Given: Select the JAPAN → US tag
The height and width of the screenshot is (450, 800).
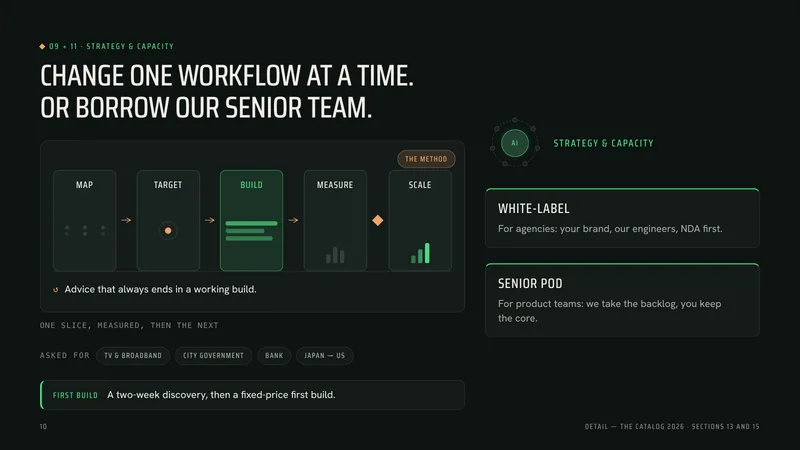Looking at the screenshot, I should [x=324, y=356].
